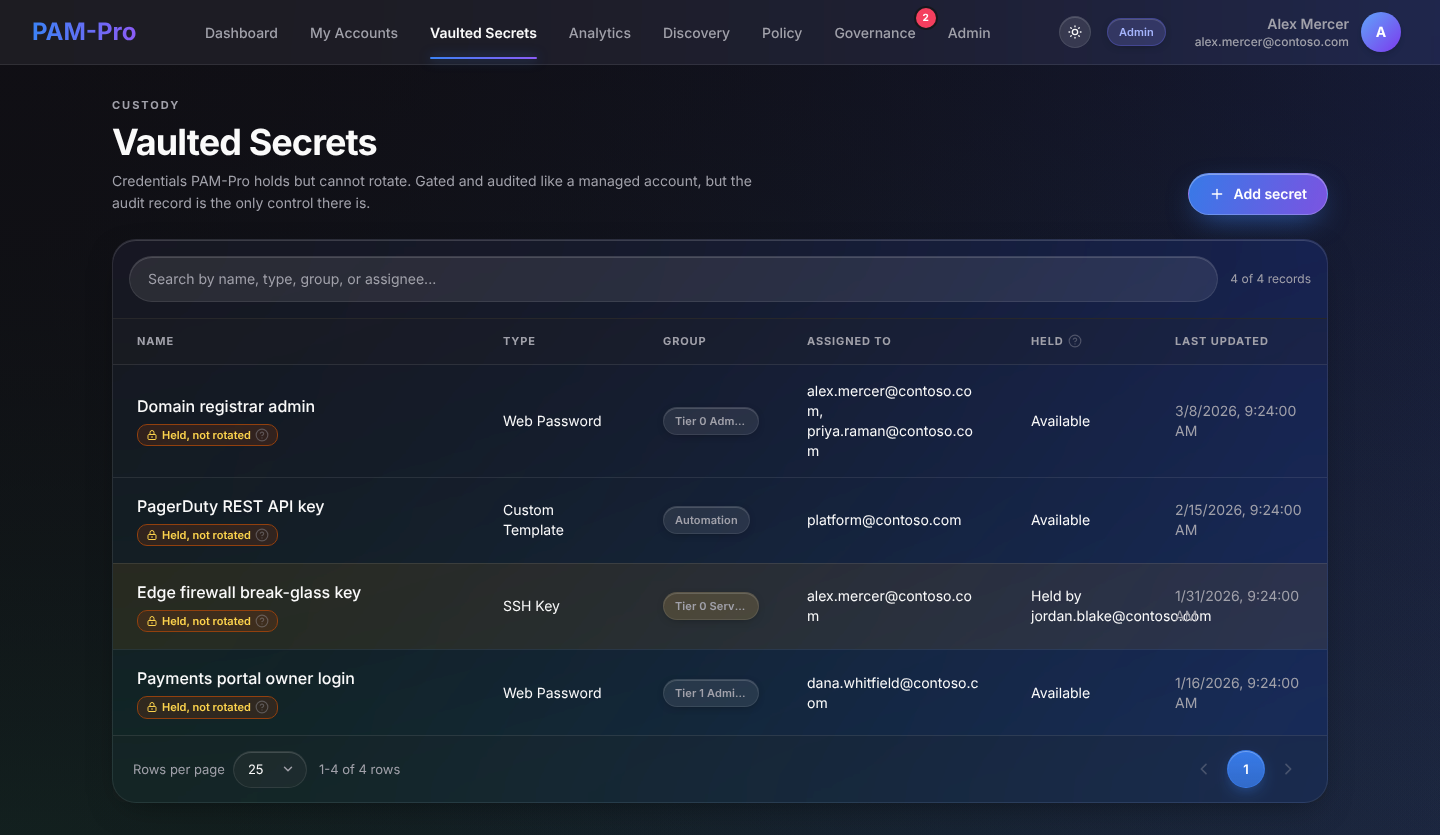Click the Assigned To column header

pos(848,341)
